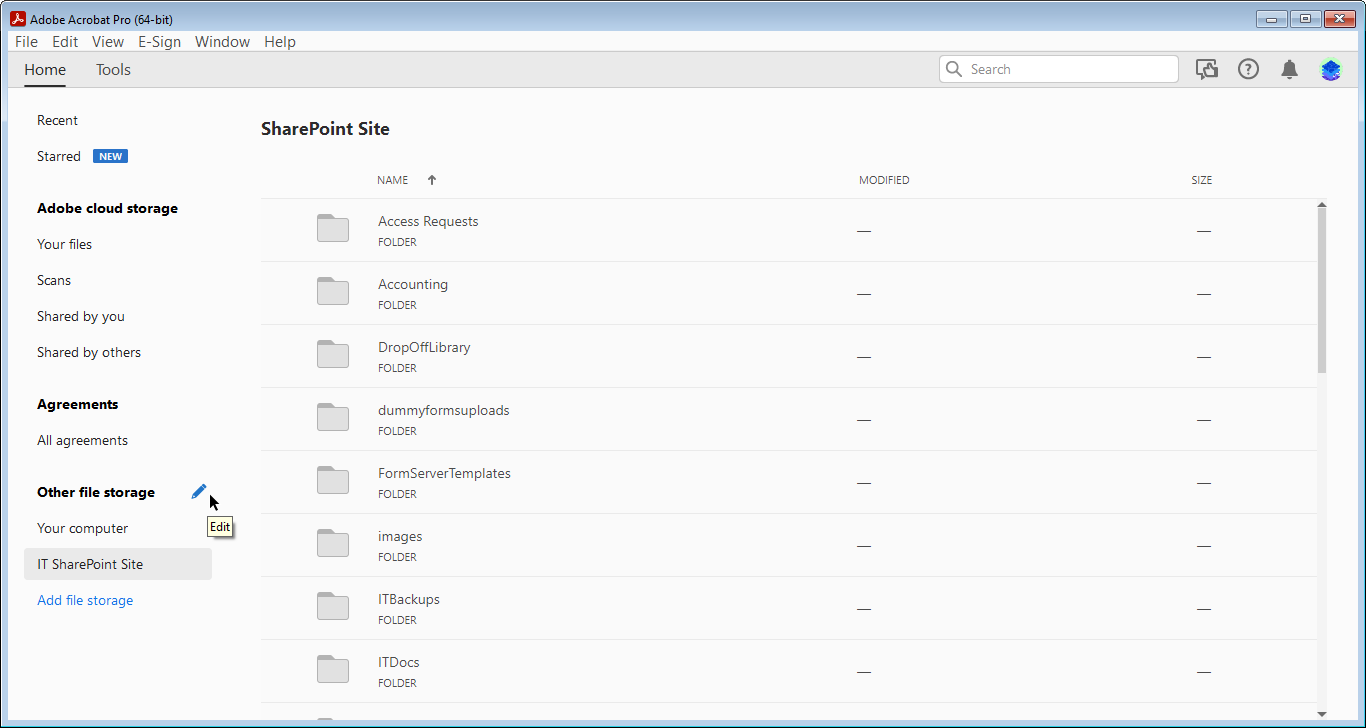Open Shared by you
Viewport: 1366px width, 728px height.
(x=81, y=316)
